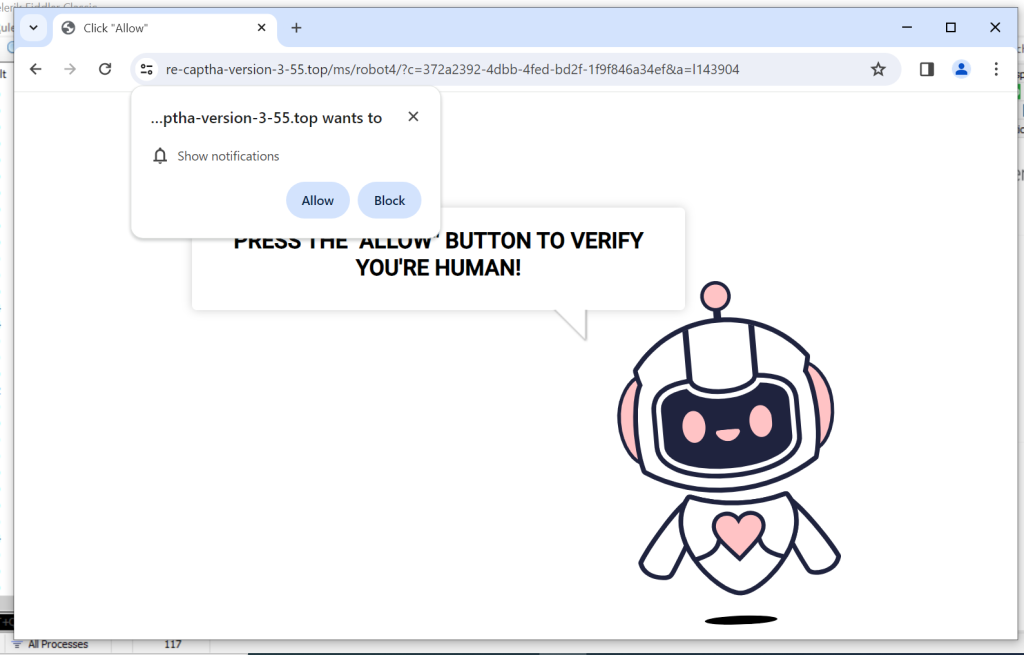Click the 117 session count in Fiddler
This screenshot has height=655, width=1024.
[172, 645]
